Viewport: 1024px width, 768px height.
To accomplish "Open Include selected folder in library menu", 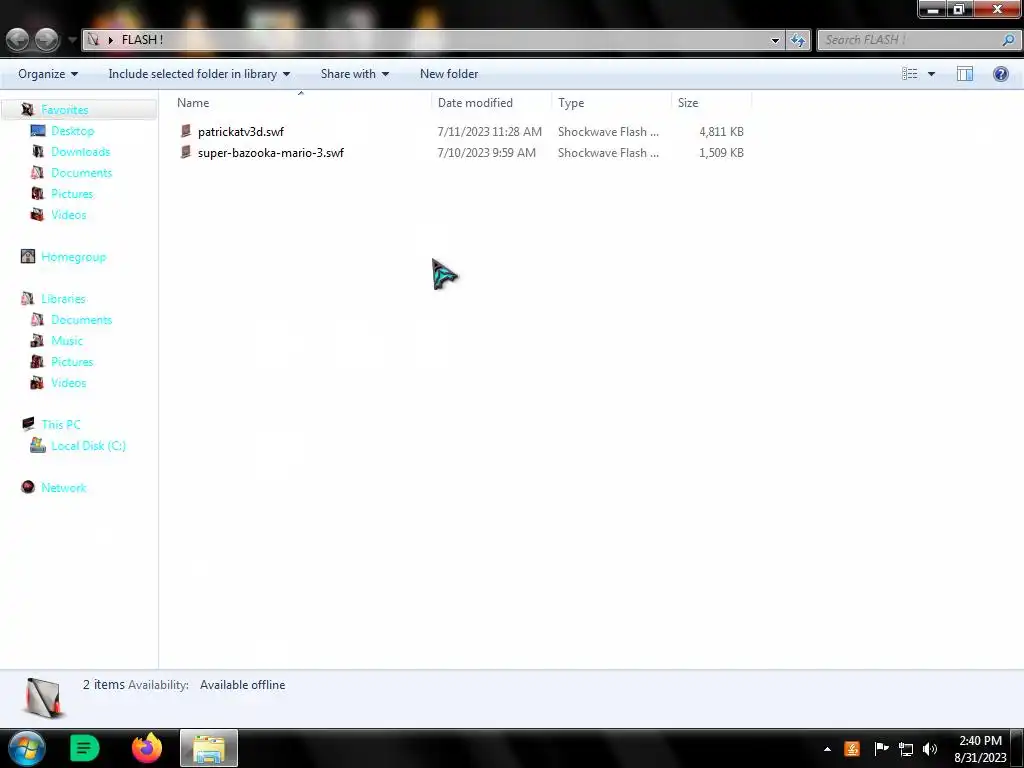I will click(x=199, y=74).
